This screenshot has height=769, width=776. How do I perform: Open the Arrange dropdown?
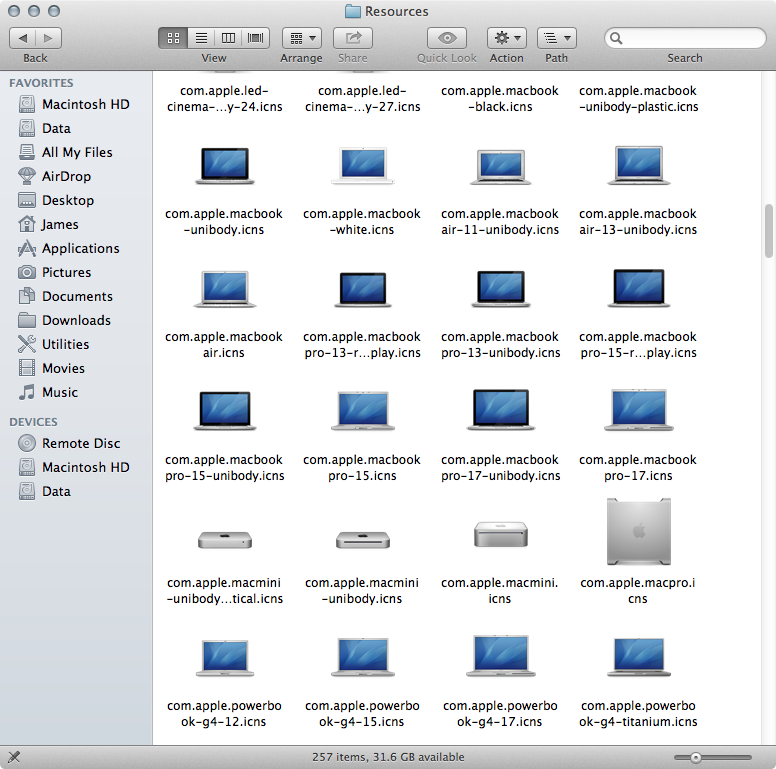point(302,38)
